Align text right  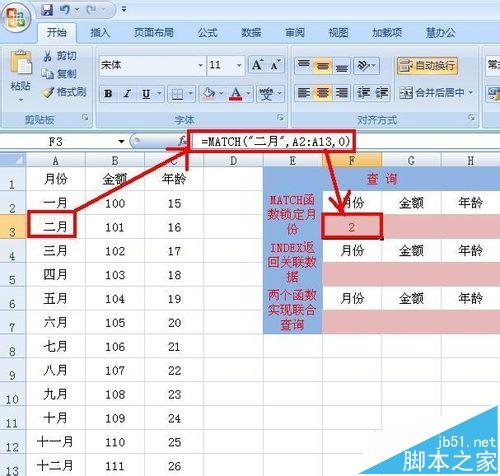click(341, 93)
